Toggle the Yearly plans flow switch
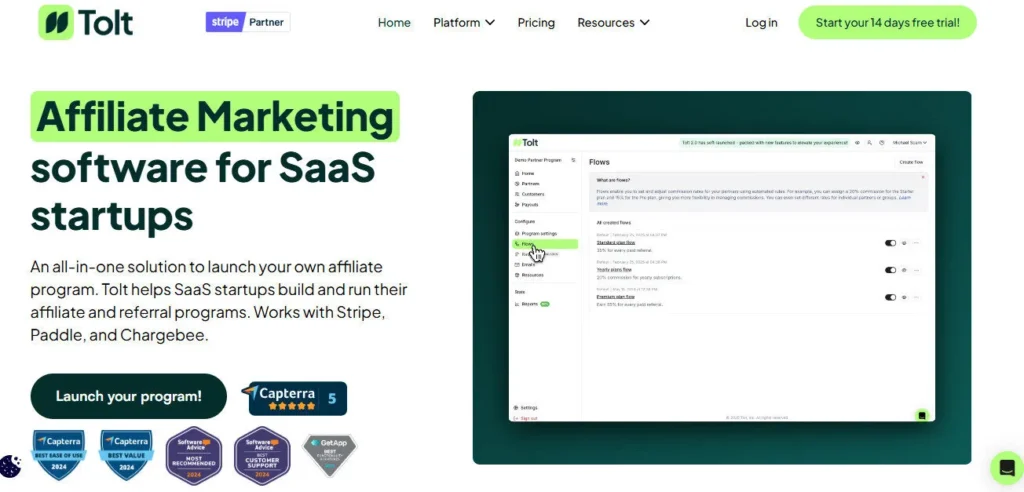The height and width of the screenshot is (492, 1024). click(x=890, y=270)
